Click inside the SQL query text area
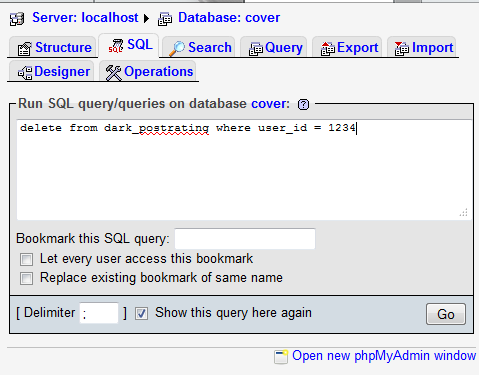Viewport: 479px width, 375px height. [244, 170]
